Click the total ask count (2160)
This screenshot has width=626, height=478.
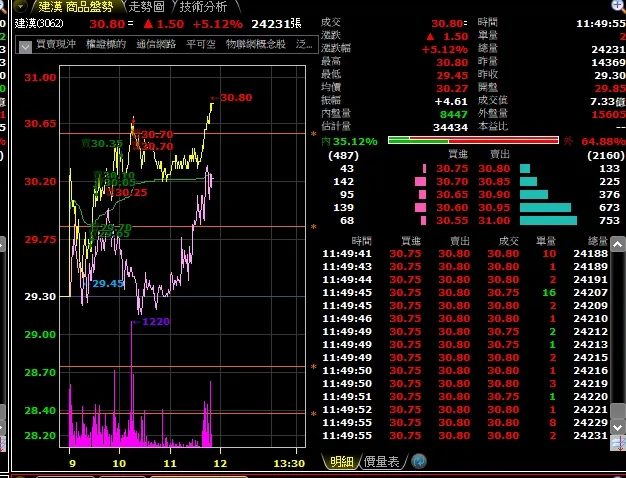click(606, 155)
